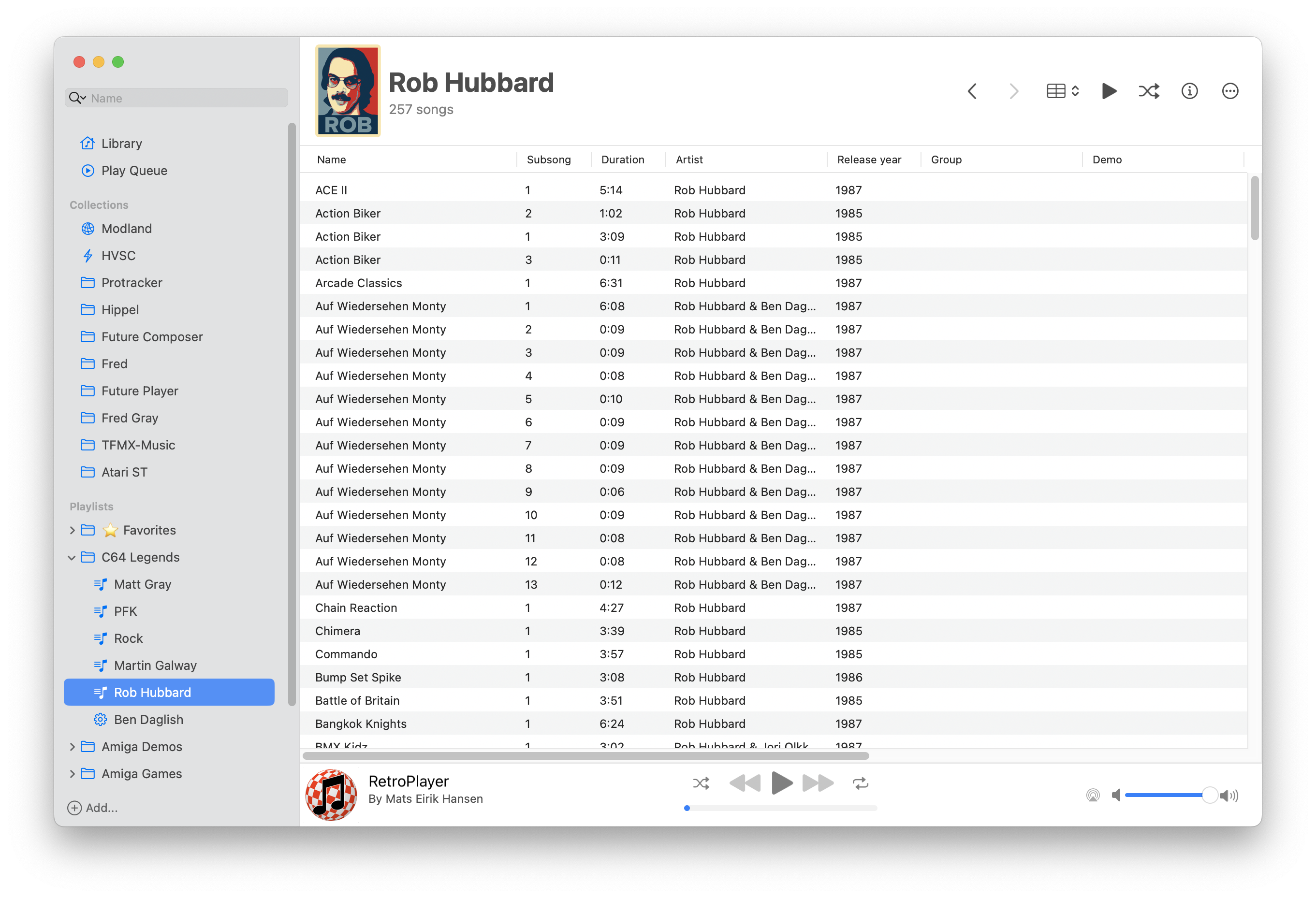Expand the Amiga Demos folder
The width and height of the screenshot is (1316, 898).
click(72, 746)
